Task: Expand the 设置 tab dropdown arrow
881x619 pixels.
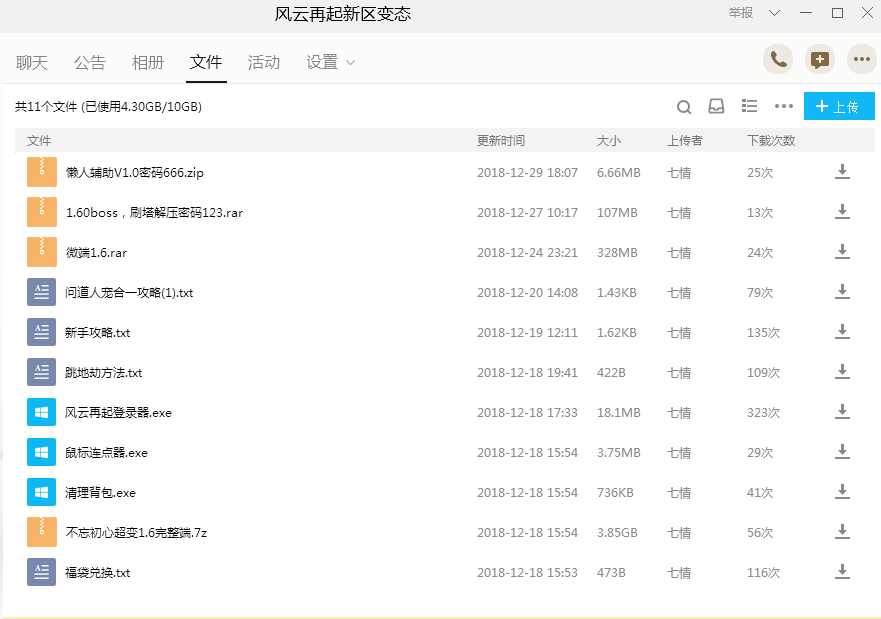Action: 351,63
